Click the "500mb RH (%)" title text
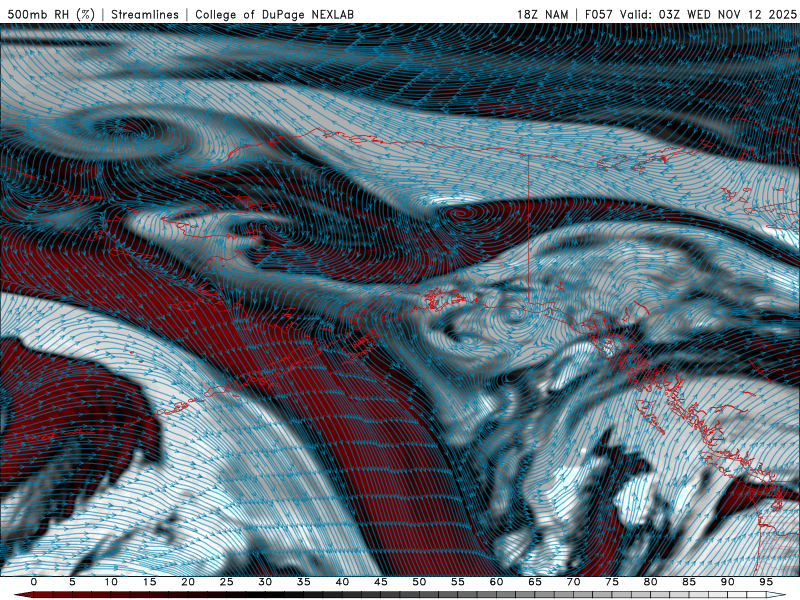Screen dimensions: 800x600 pos(51,14)
